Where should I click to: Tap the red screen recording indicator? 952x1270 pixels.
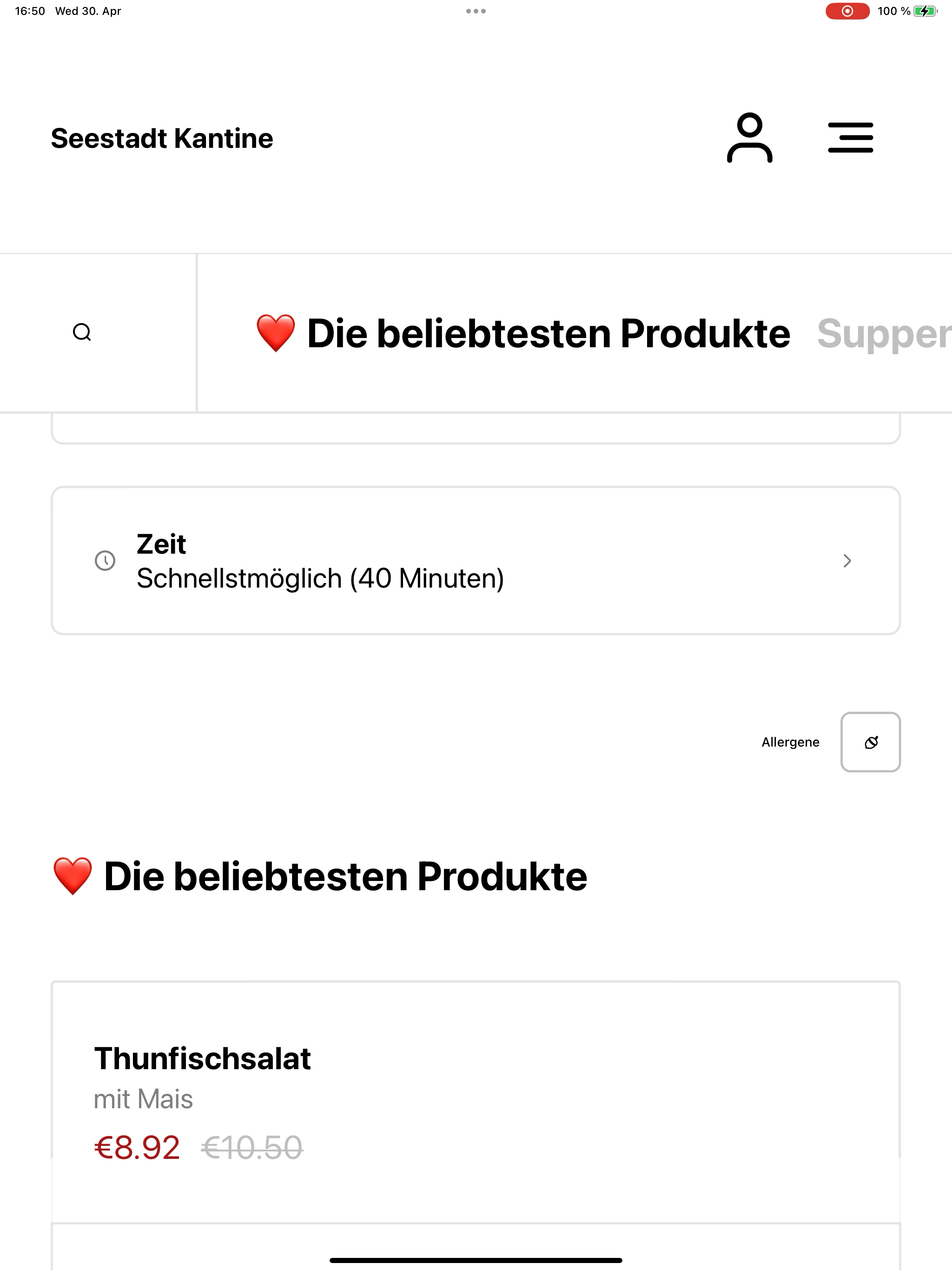[x=847, y=11]
